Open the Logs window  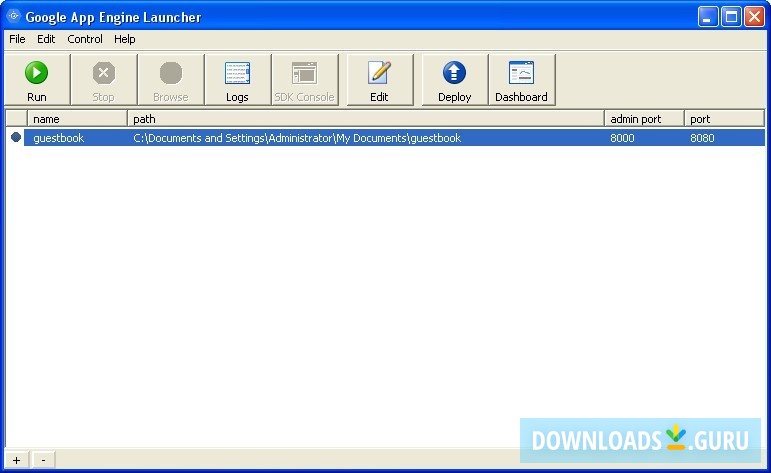pos(237,80)
